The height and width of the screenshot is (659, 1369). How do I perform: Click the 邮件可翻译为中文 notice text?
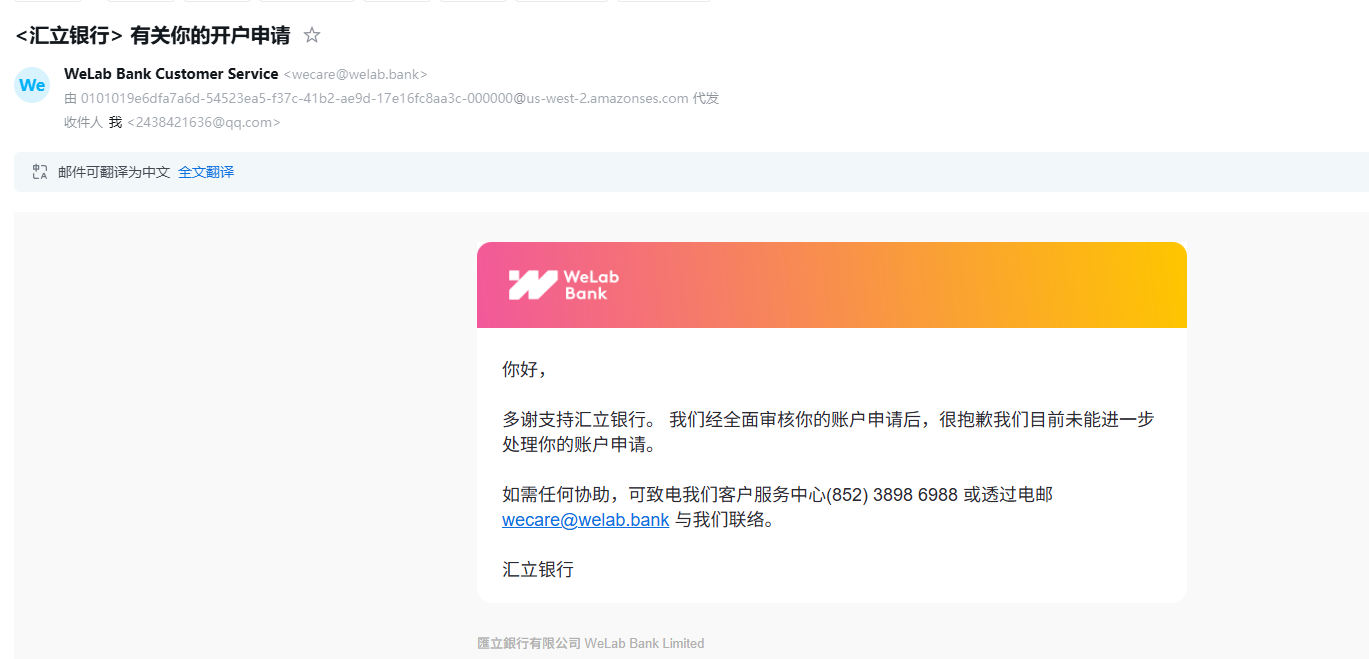click(114, 172)
